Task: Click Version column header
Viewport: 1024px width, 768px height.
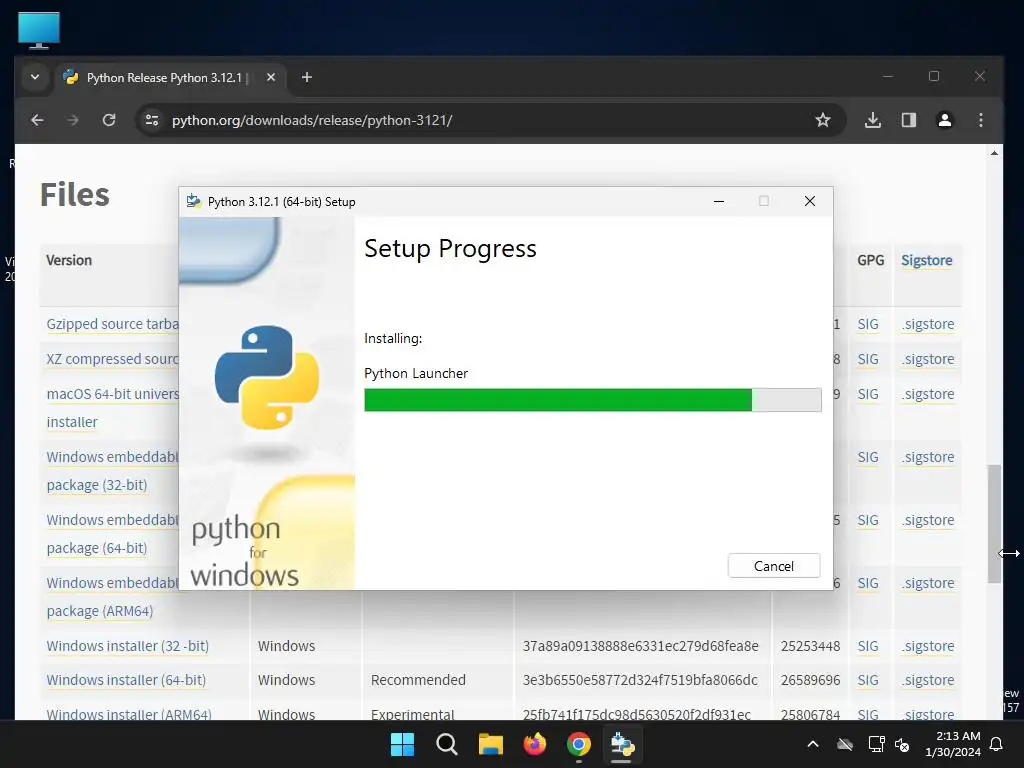Action: 69,260
